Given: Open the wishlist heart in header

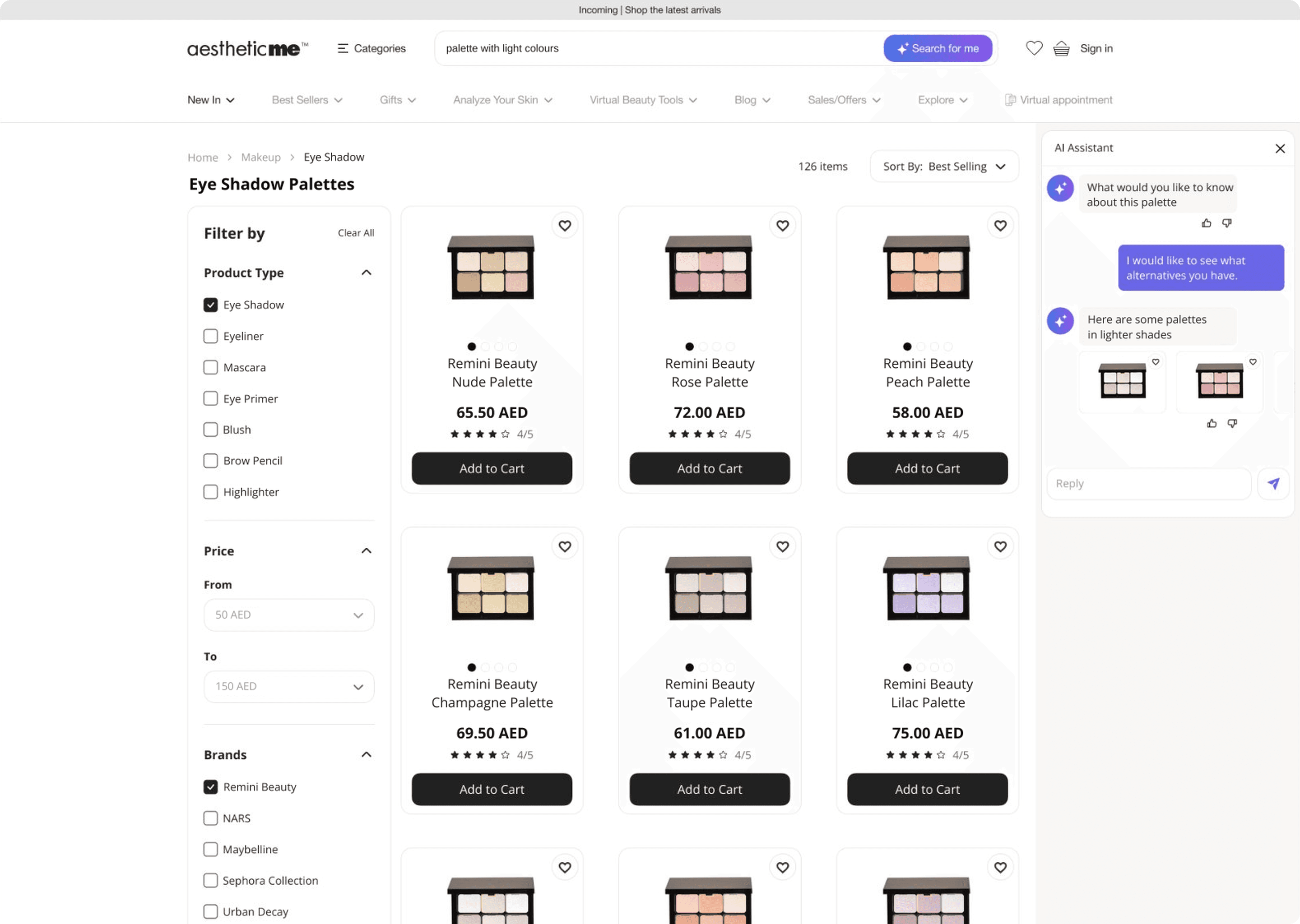Looking at the screenshot, I should 1034,48.
